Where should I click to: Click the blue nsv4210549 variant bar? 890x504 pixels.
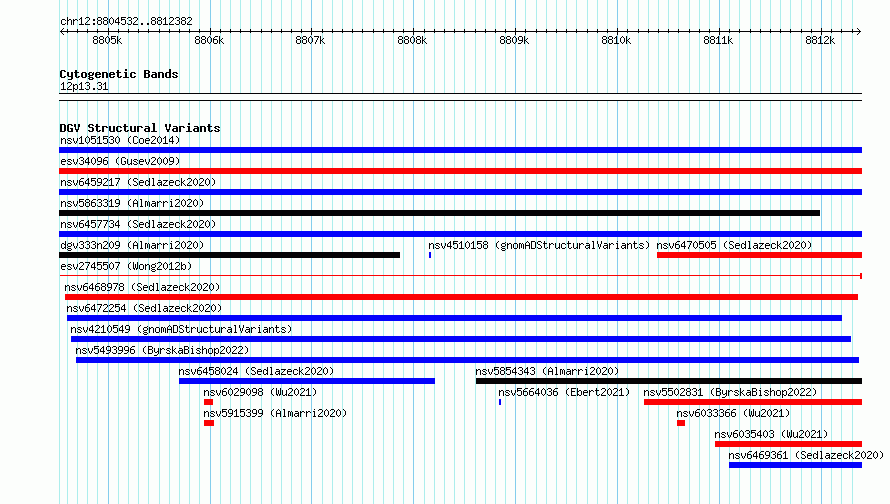(461, 339)
